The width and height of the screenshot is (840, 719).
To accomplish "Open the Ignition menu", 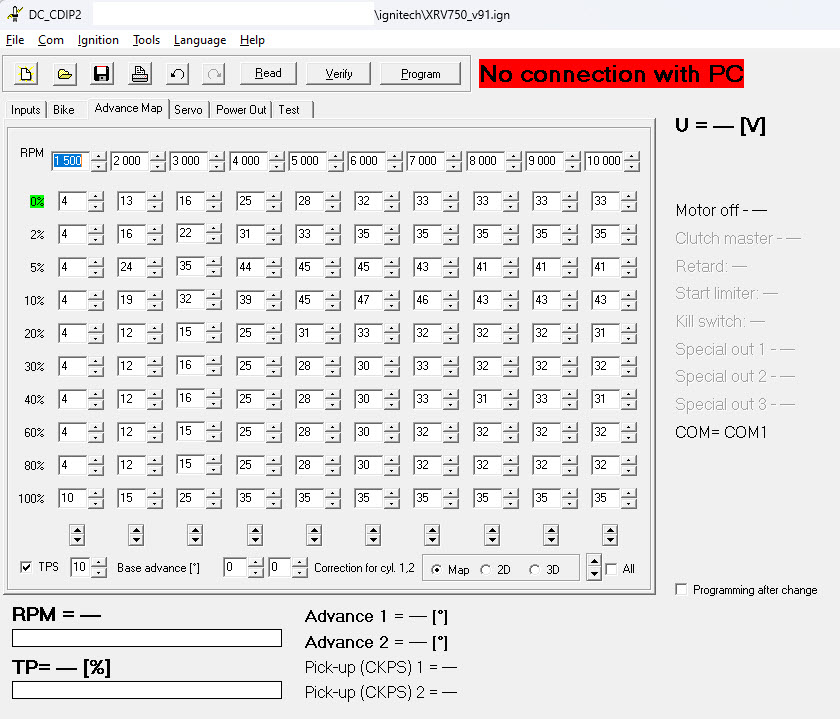I will pos(98,40).
